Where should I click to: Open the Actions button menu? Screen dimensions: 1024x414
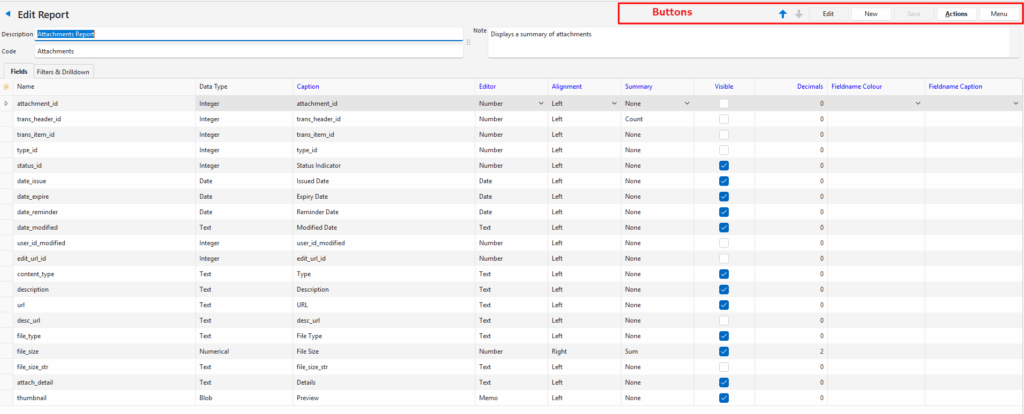pyautogui.click(x=956, y=14)
